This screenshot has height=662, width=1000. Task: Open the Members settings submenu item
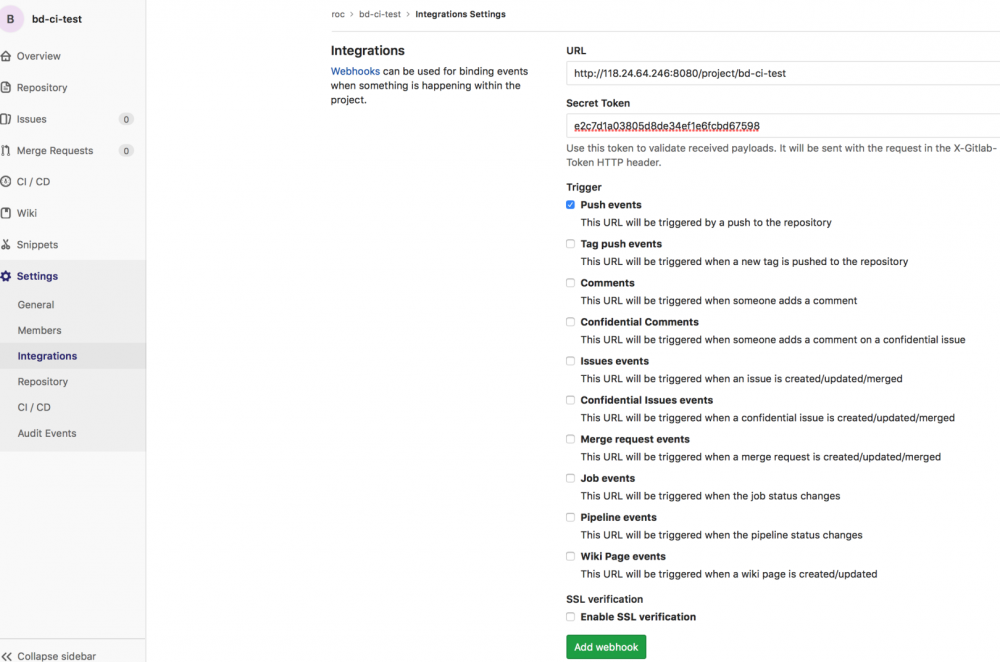point(39,330)
